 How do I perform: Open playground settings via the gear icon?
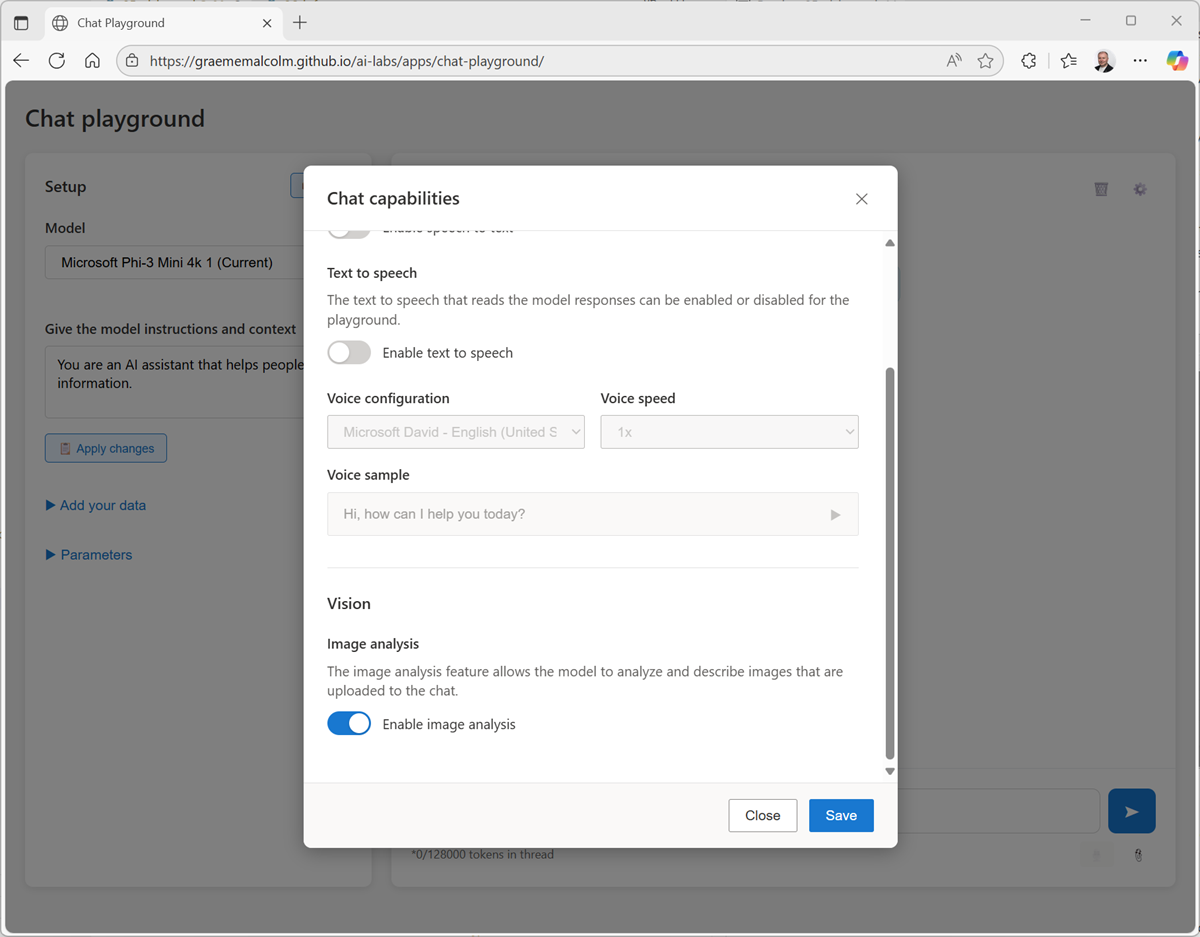(x=1140, y=189)
